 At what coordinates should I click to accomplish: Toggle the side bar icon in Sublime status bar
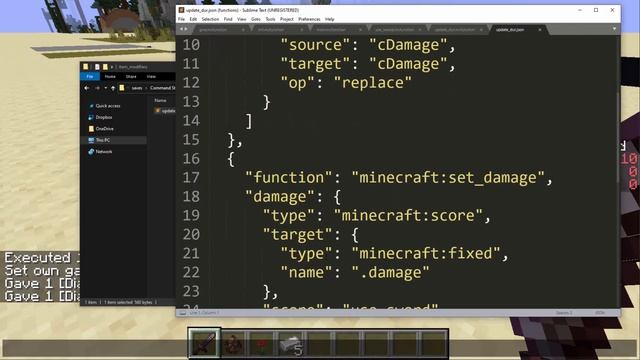[182, 313]
